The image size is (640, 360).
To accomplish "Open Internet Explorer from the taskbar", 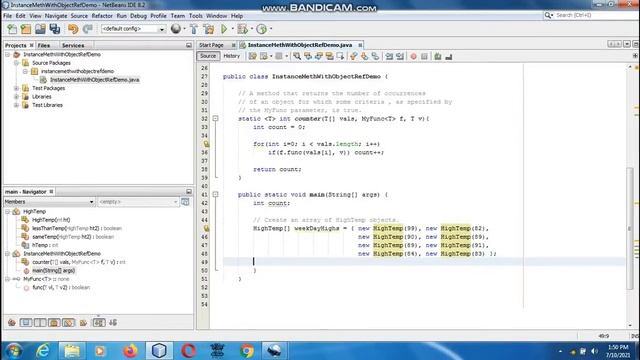I will tap(43, 351).
